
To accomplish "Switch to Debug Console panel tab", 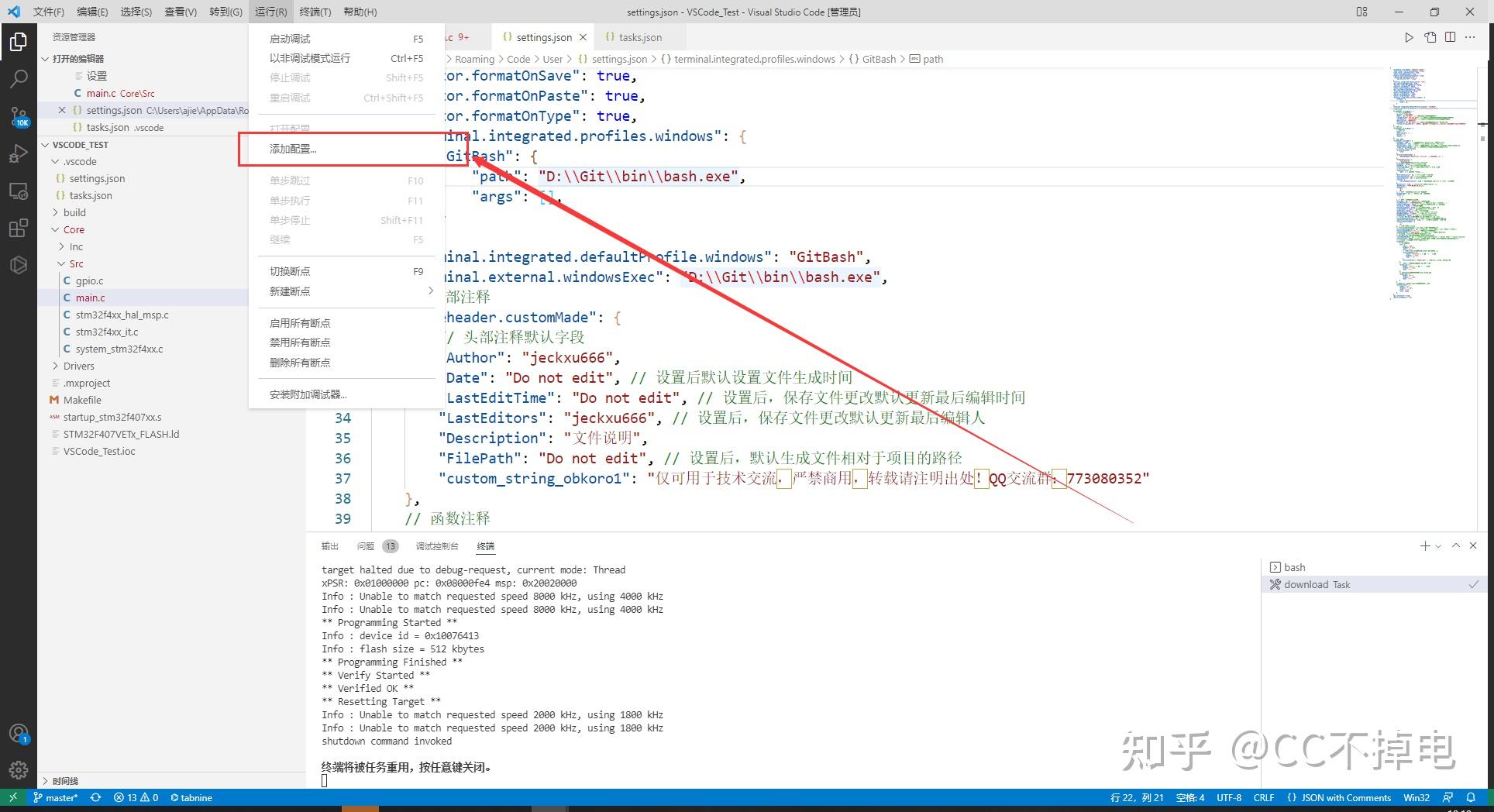I will point(437,546).
